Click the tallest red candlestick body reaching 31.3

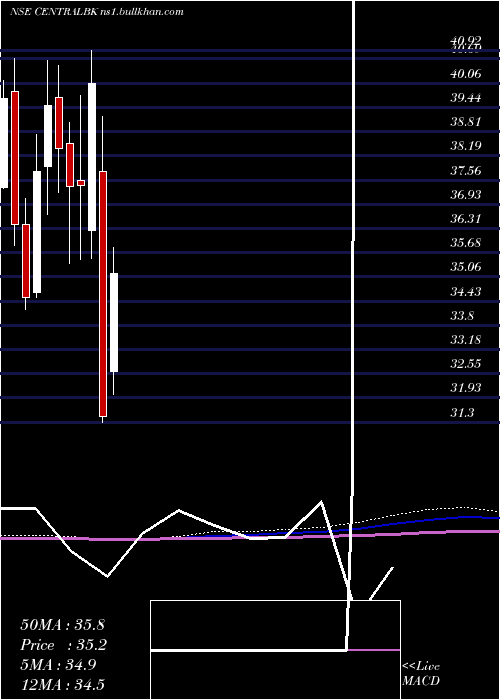pos(103,294)
